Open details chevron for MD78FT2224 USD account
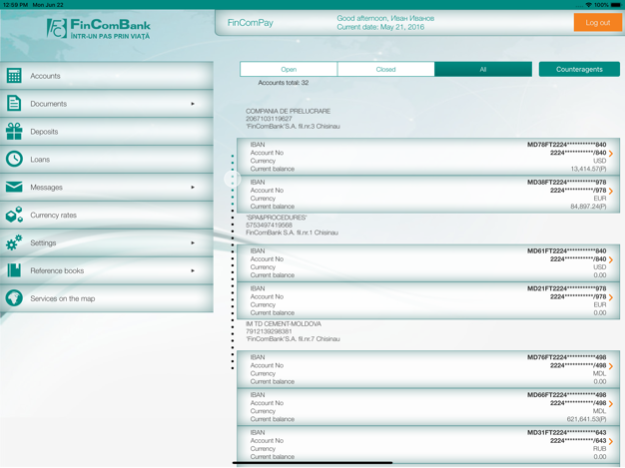 pos(611,153)
